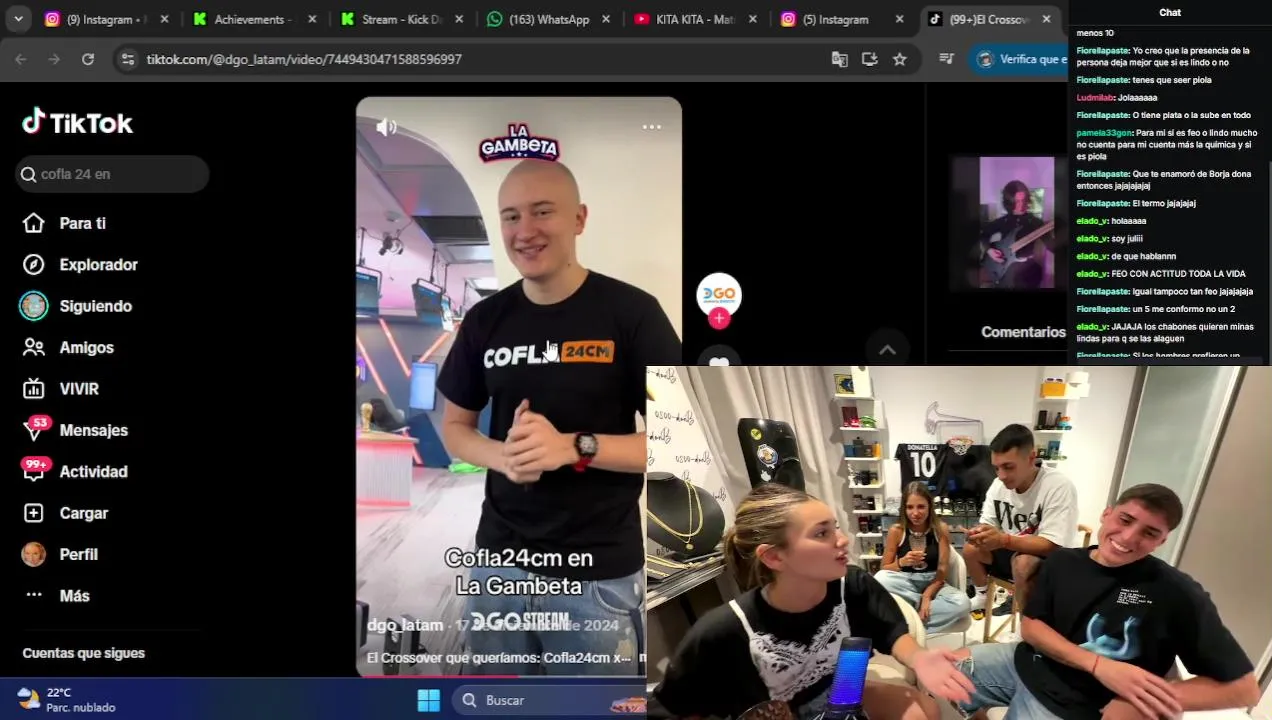The image size is (1272, 720).
Task: Reload the TikTok page
Action: [x=88, y=59]
